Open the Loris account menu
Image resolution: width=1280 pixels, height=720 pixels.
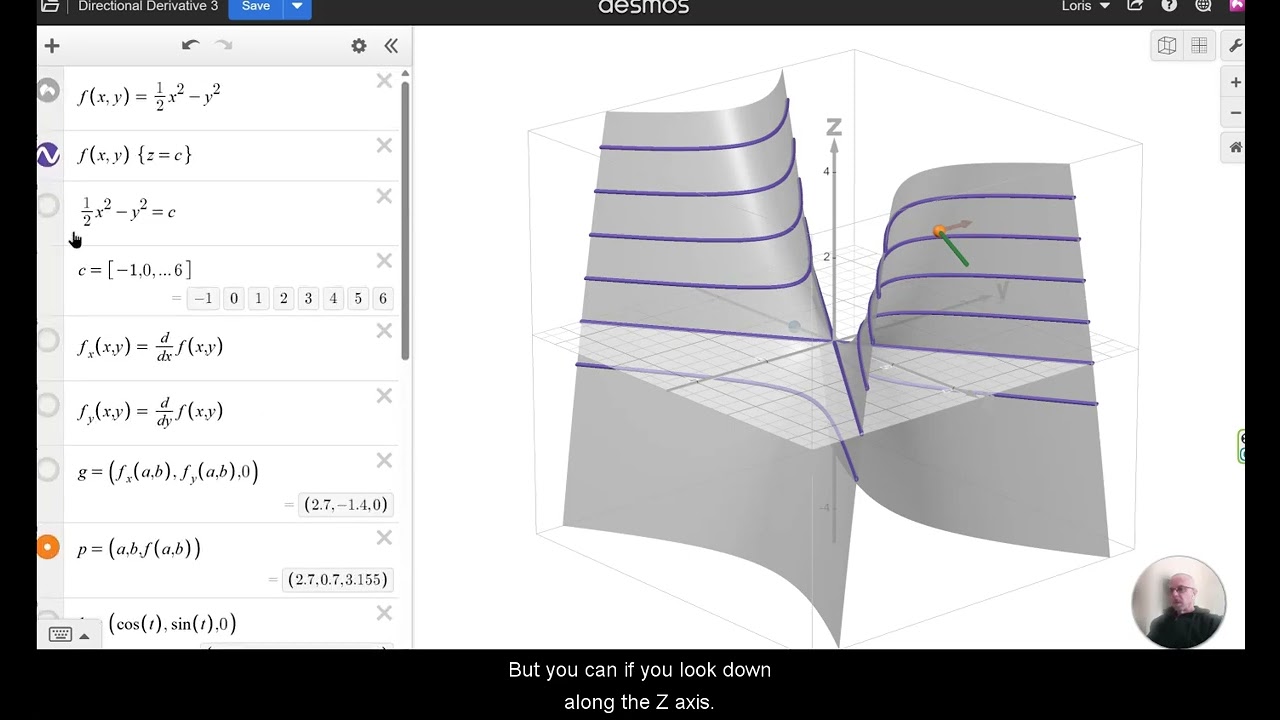[x=1086, y=6]
